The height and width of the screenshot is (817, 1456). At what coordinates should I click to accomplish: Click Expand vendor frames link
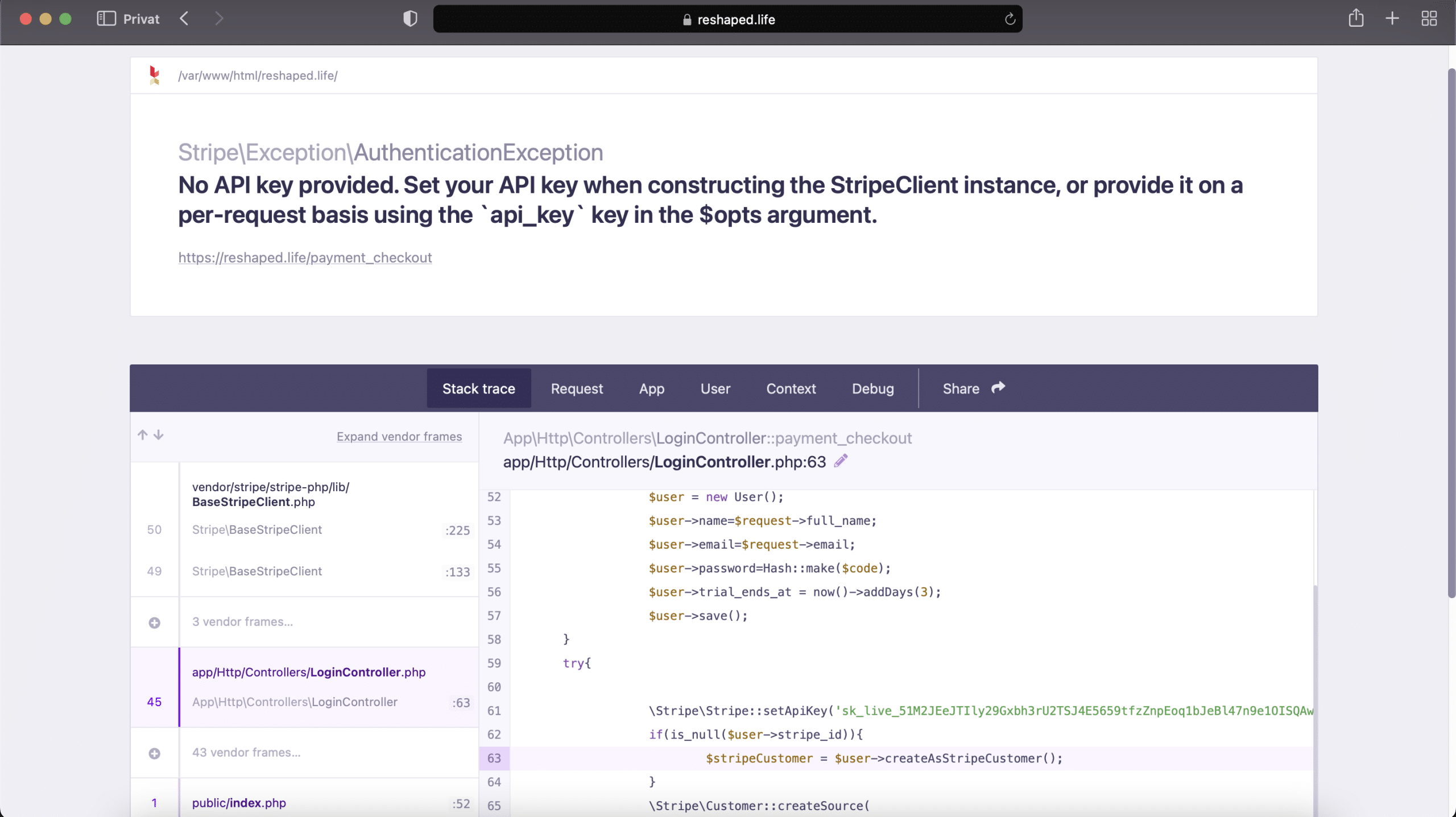pos(399,436)
